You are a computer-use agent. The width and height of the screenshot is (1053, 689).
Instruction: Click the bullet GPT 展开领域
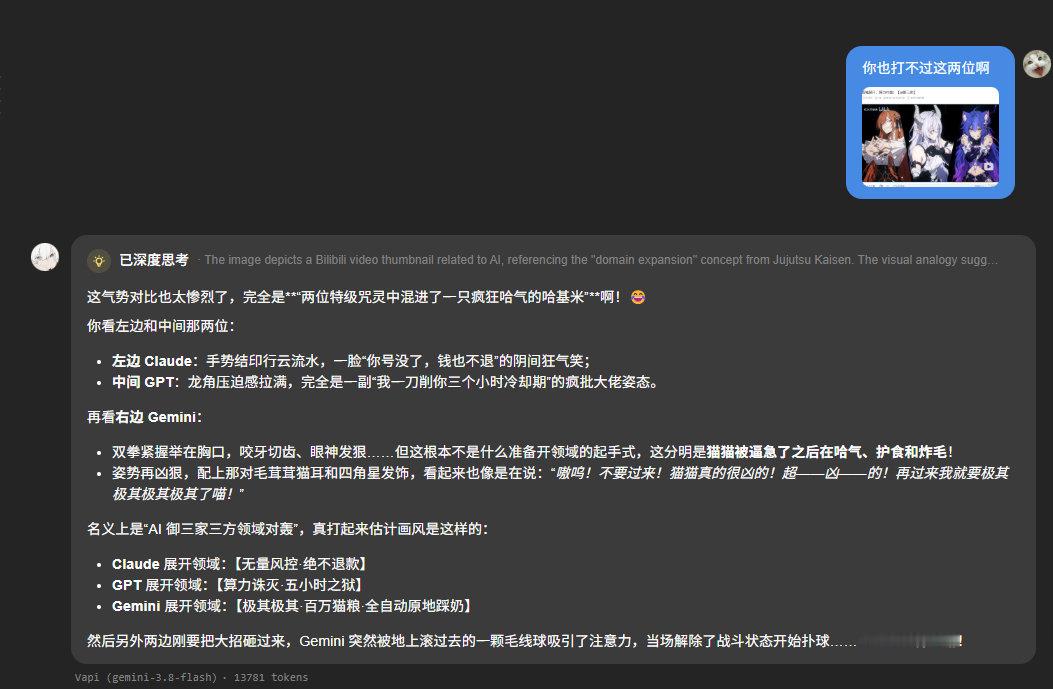point(236,585)
